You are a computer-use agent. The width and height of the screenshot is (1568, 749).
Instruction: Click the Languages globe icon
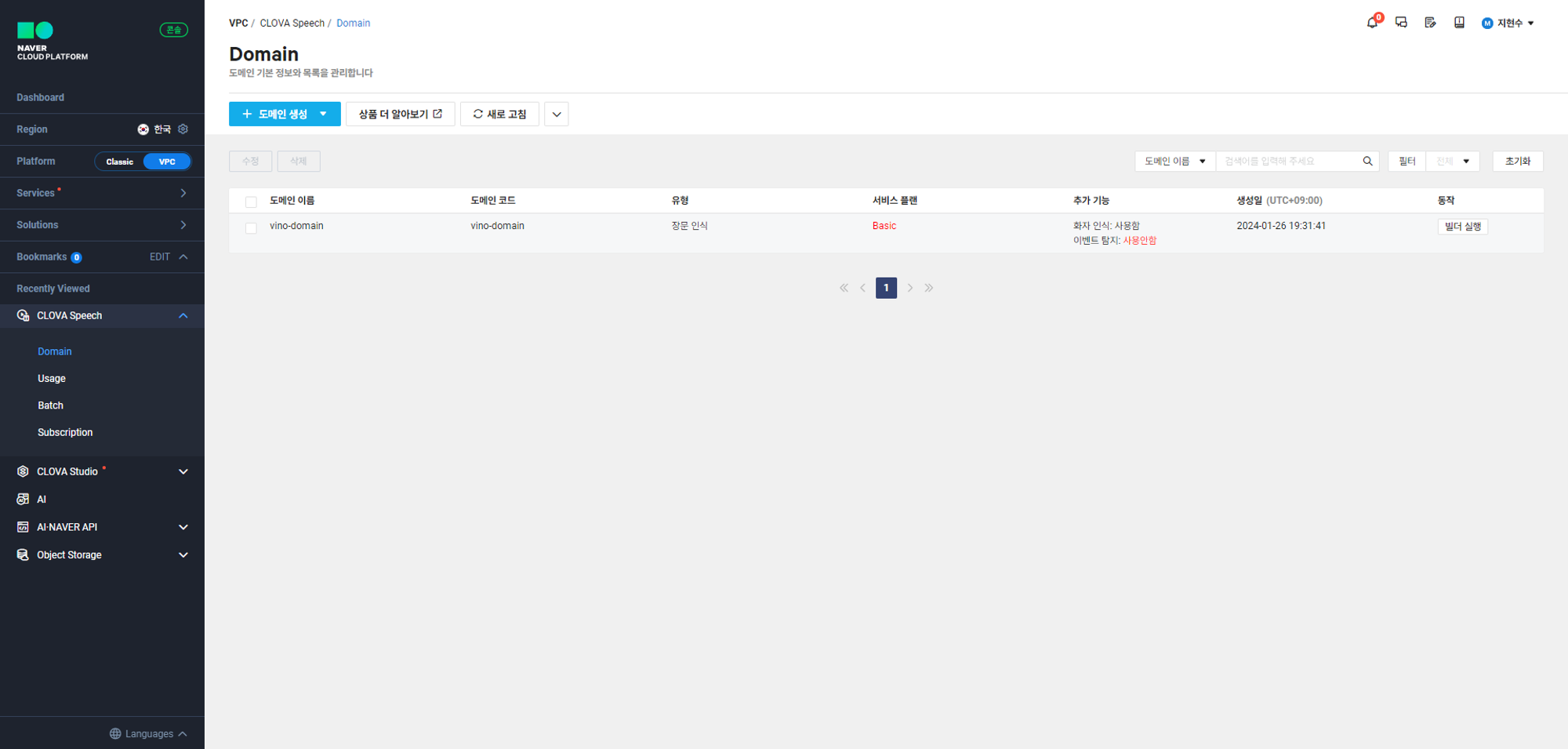pyautogui.click(x=115, y=733)
